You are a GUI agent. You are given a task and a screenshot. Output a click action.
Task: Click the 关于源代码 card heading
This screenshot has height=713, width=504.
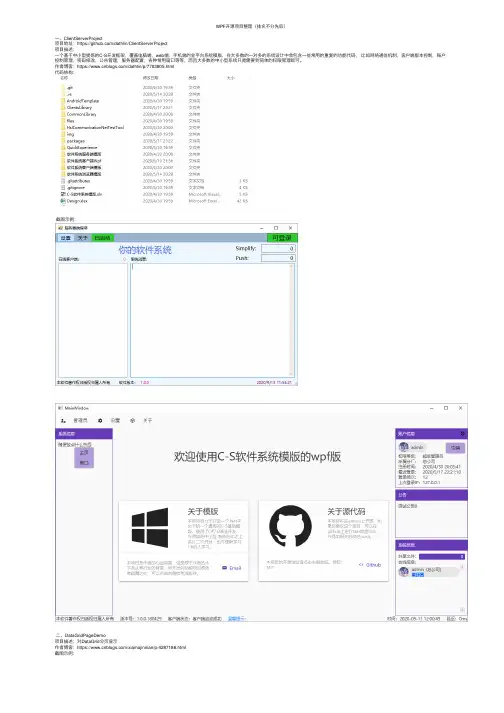tap(347, 512)
